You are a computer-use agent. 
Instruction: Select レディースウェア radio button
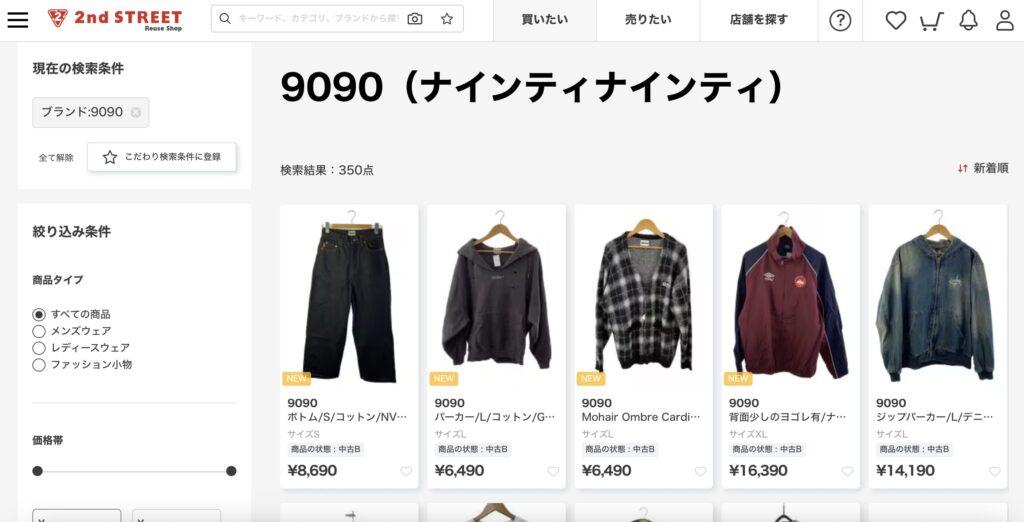click(x=39, y=348)
